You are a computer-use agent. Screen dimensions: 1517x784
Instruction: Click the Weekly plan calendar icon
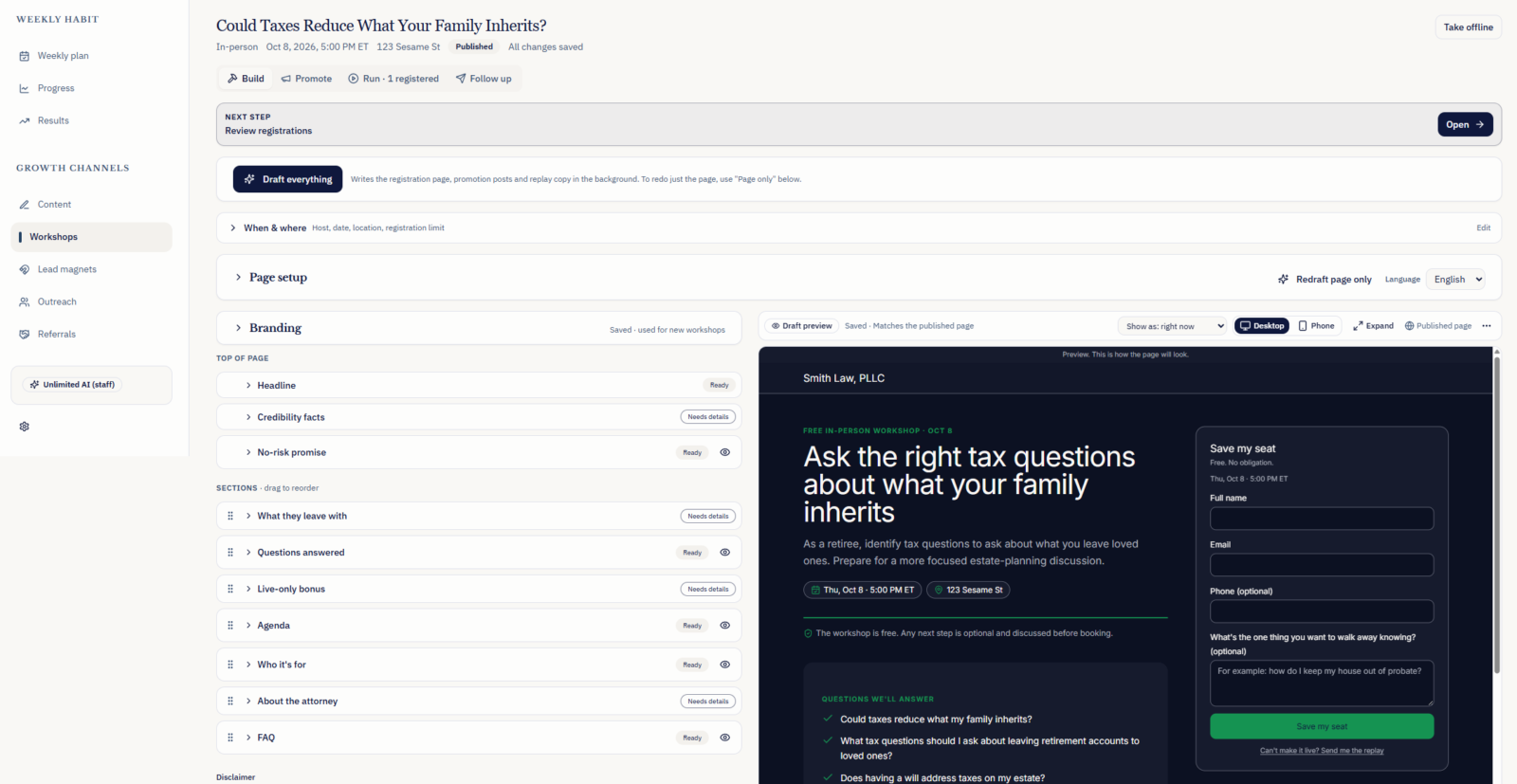[x=25, y=56]
